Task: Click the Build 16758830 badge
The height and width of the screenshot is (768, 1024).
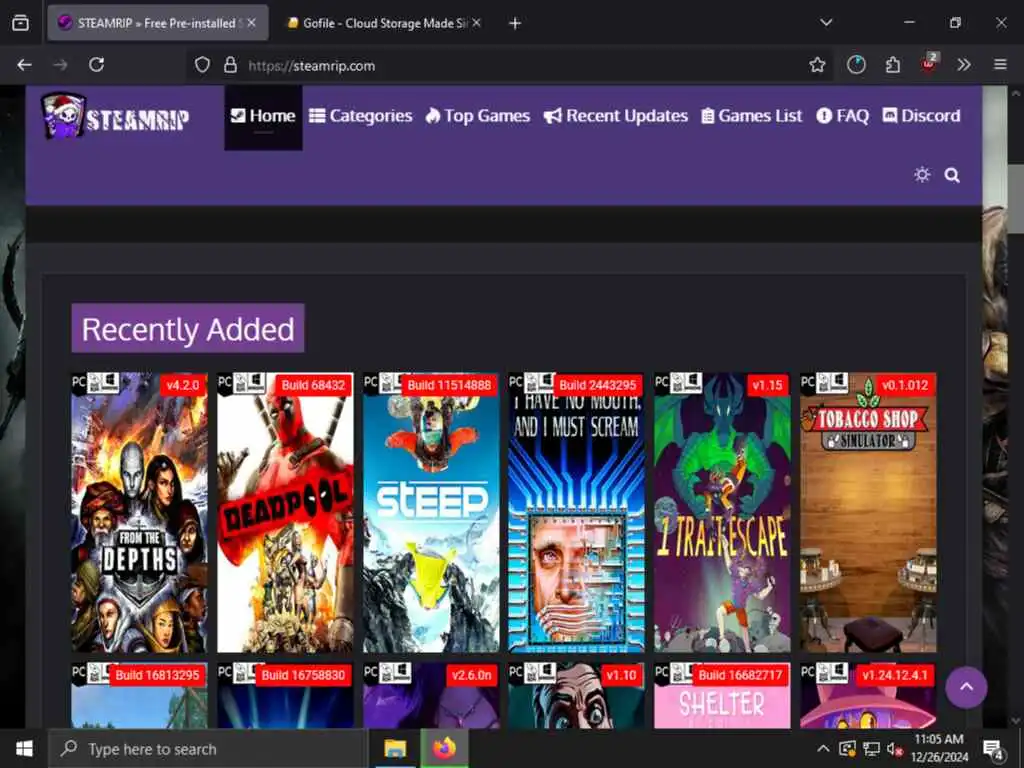Action: [x=303, y=675]
